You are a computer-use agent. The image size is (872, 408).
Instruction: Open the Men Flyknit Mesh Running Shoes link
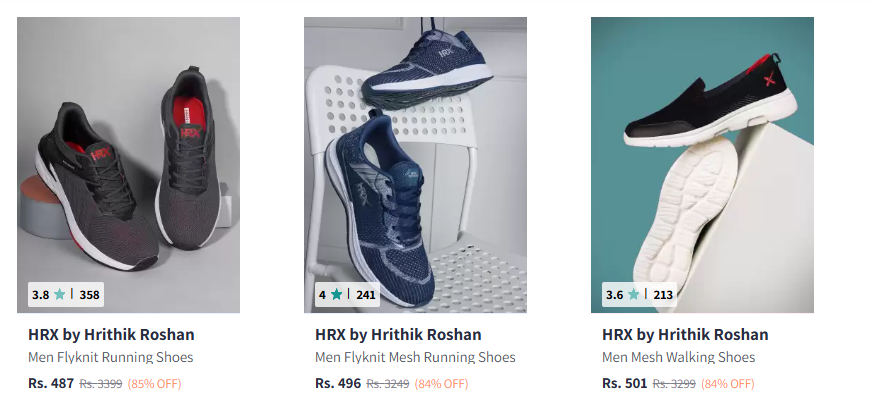[415, 357]
